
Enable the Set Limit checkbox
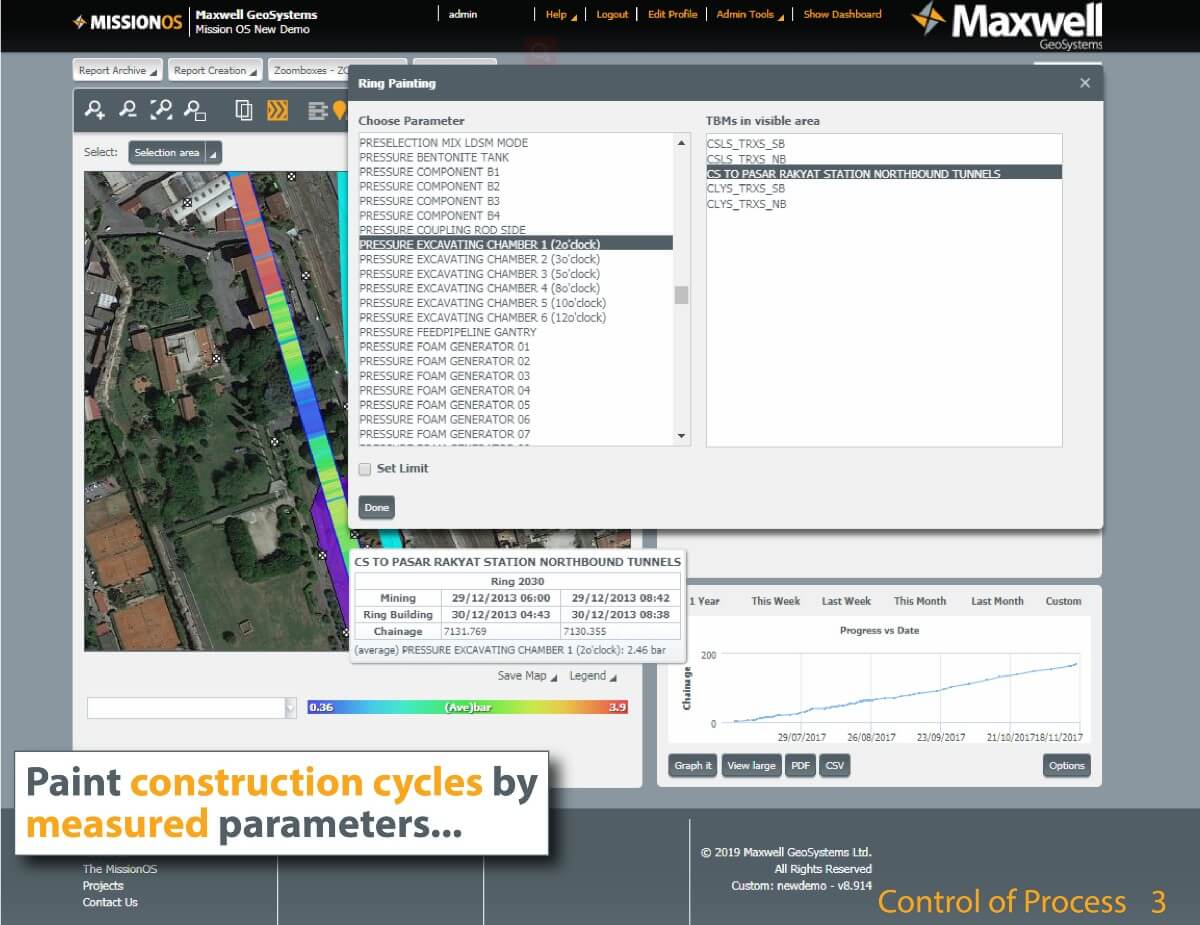365,468
